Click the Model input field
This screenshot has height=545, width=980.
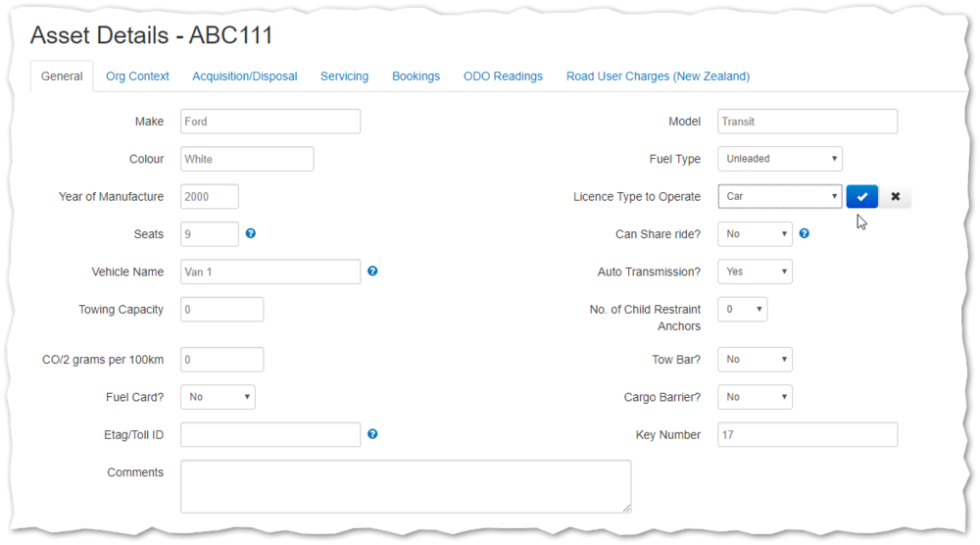click(808, 121)
